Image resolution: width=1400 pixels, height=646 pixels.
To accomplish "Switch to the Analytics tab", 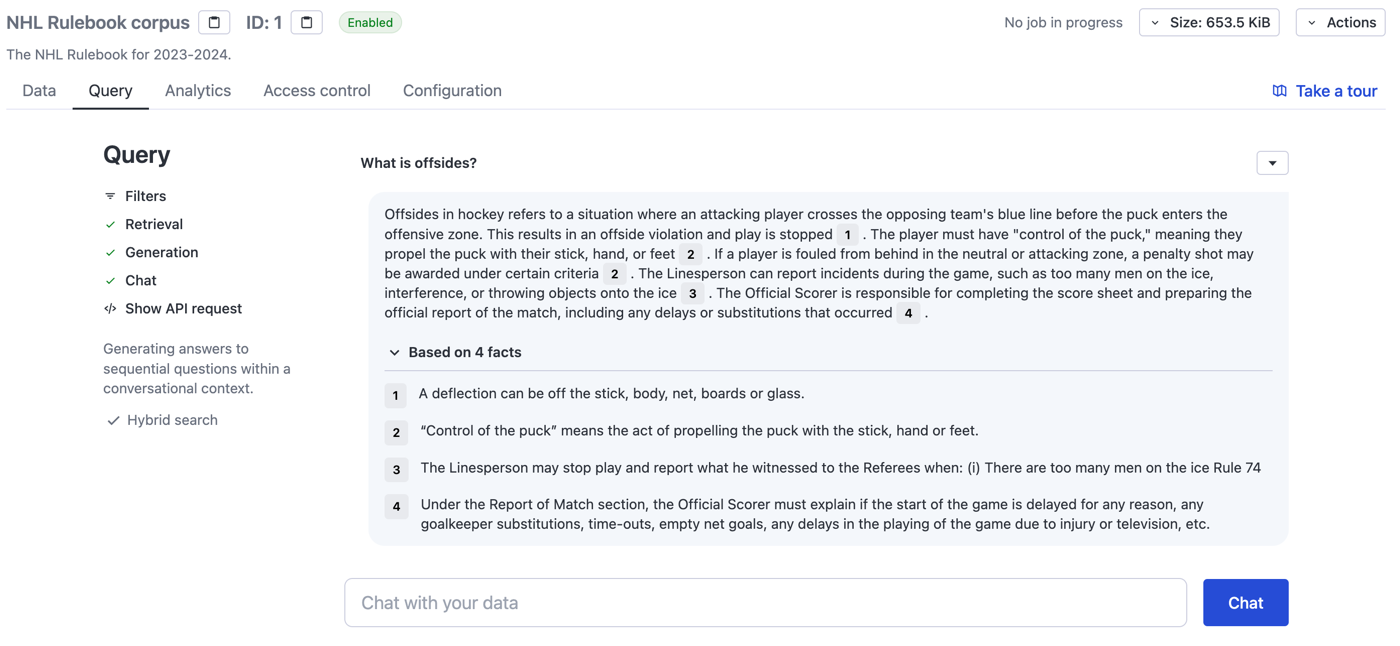I will (x=197, y=90).
